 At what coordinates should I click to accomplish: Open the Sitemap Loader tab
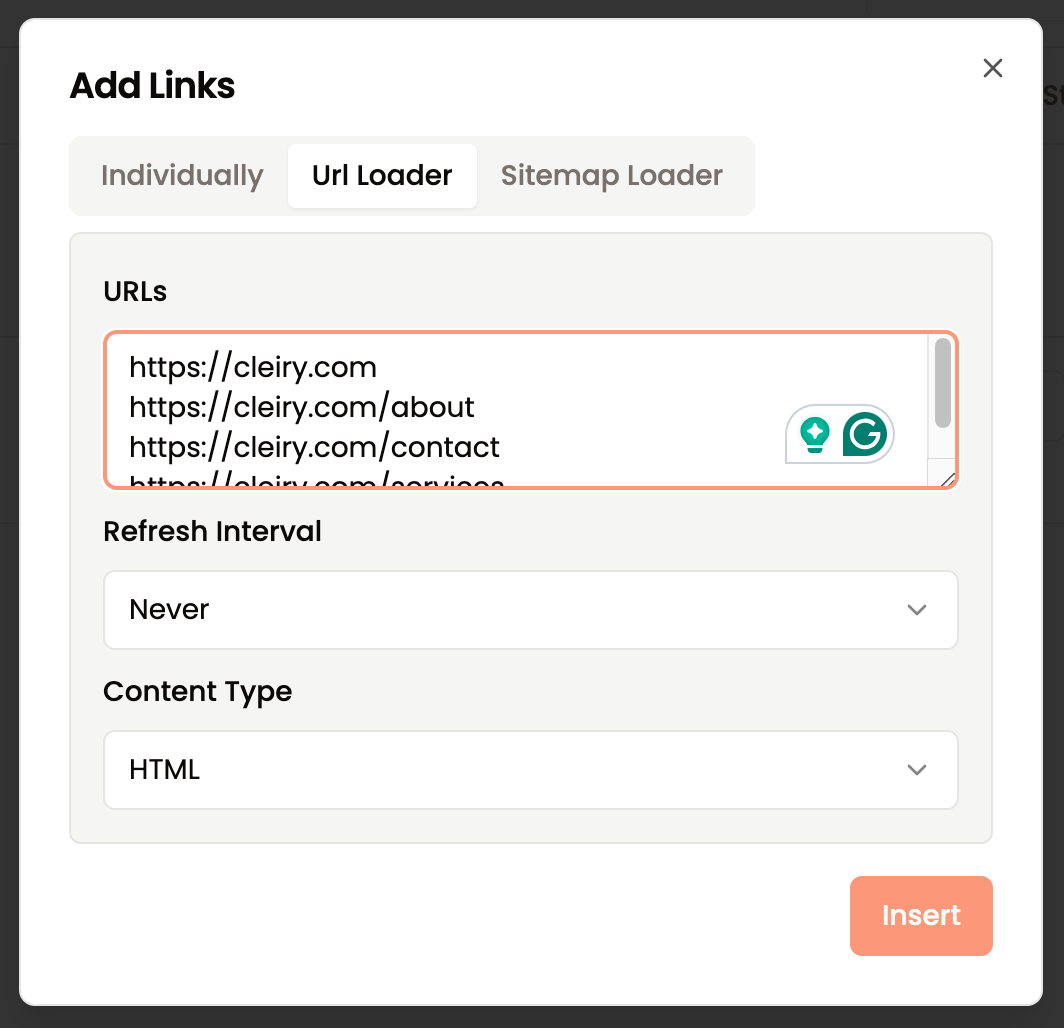pyautogui.click(x=611, y=176)
